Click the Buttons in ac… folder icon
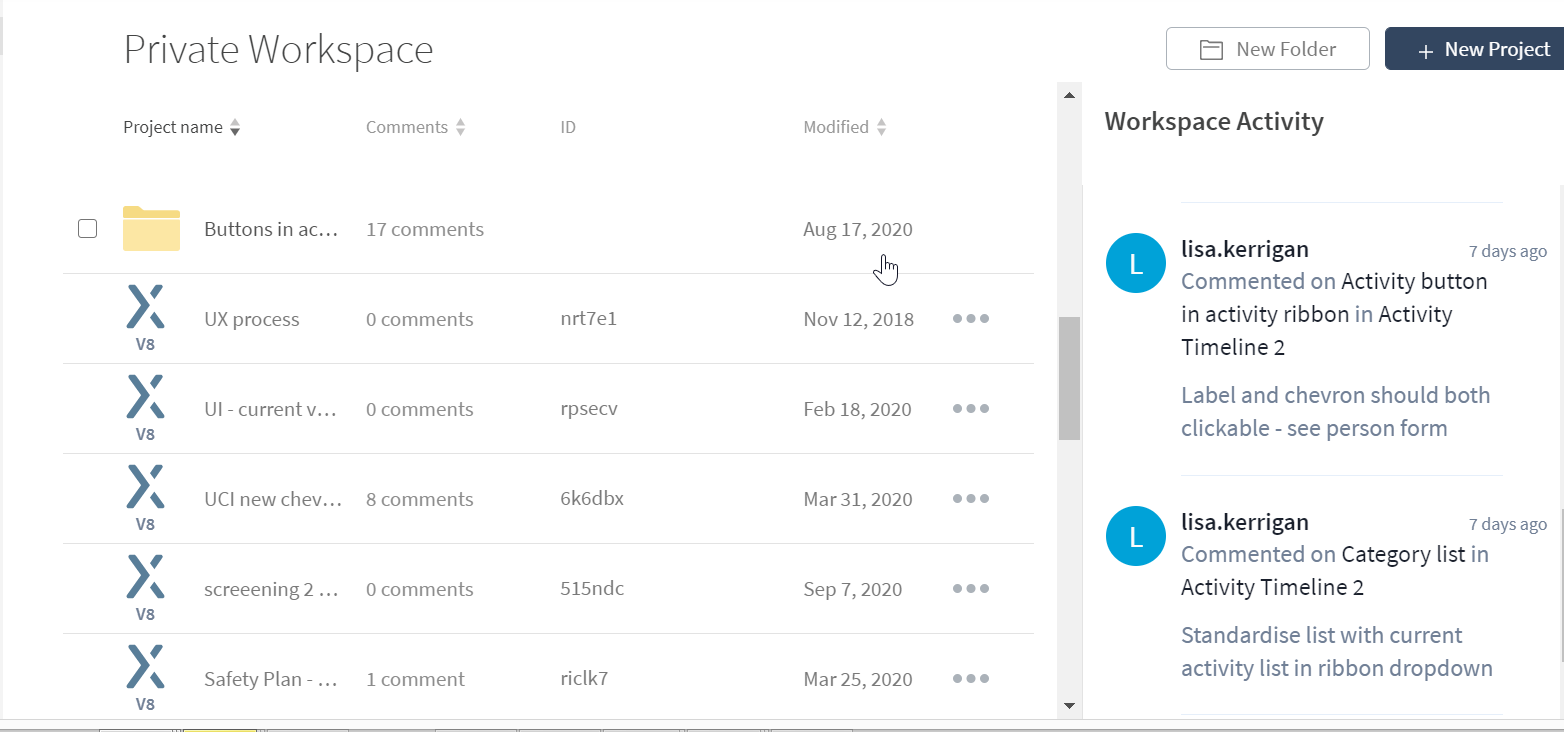Viewport: 1564px width, 732px height. [x=151, y=228]
